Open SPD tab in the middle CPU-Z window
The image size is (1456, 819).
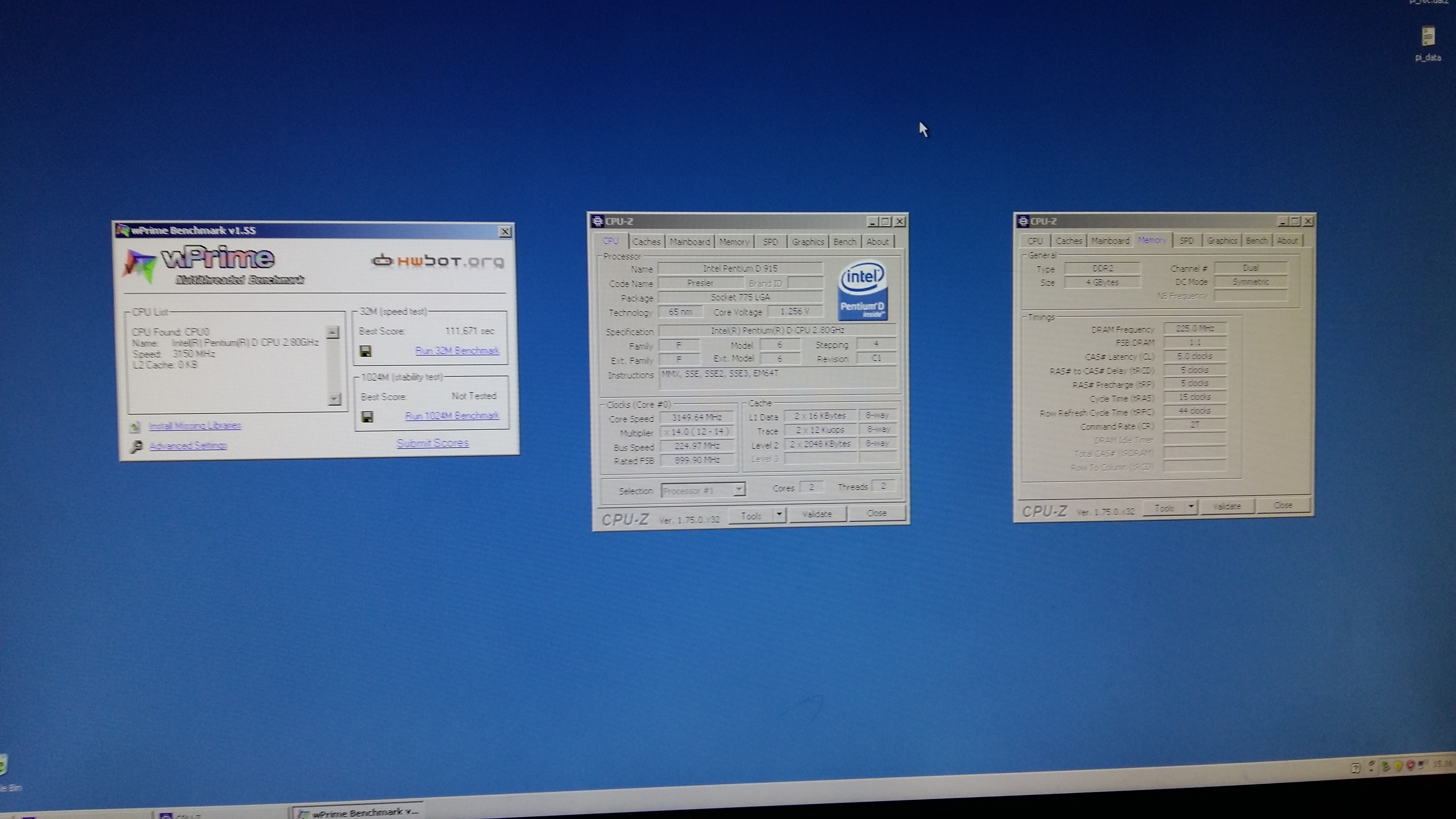(770, 241)
